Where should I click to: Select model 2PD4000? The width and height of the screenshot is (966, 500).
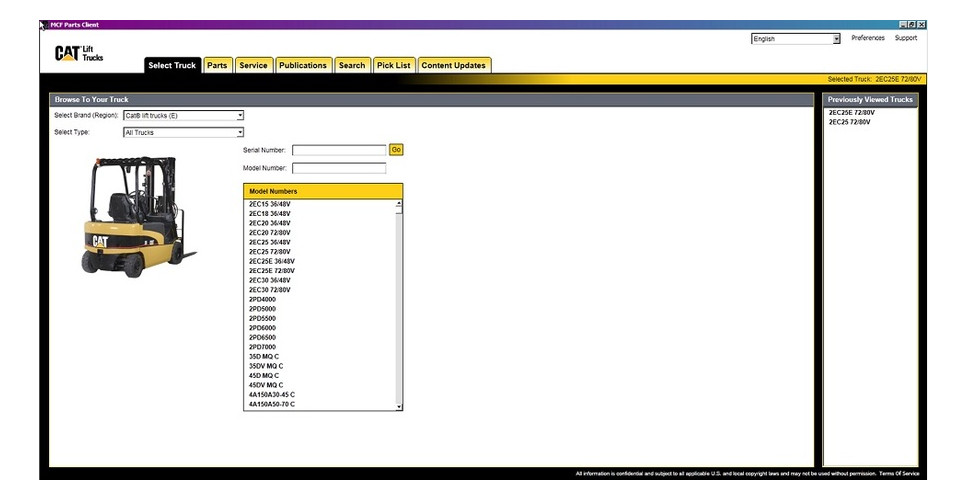click(262, 299)
